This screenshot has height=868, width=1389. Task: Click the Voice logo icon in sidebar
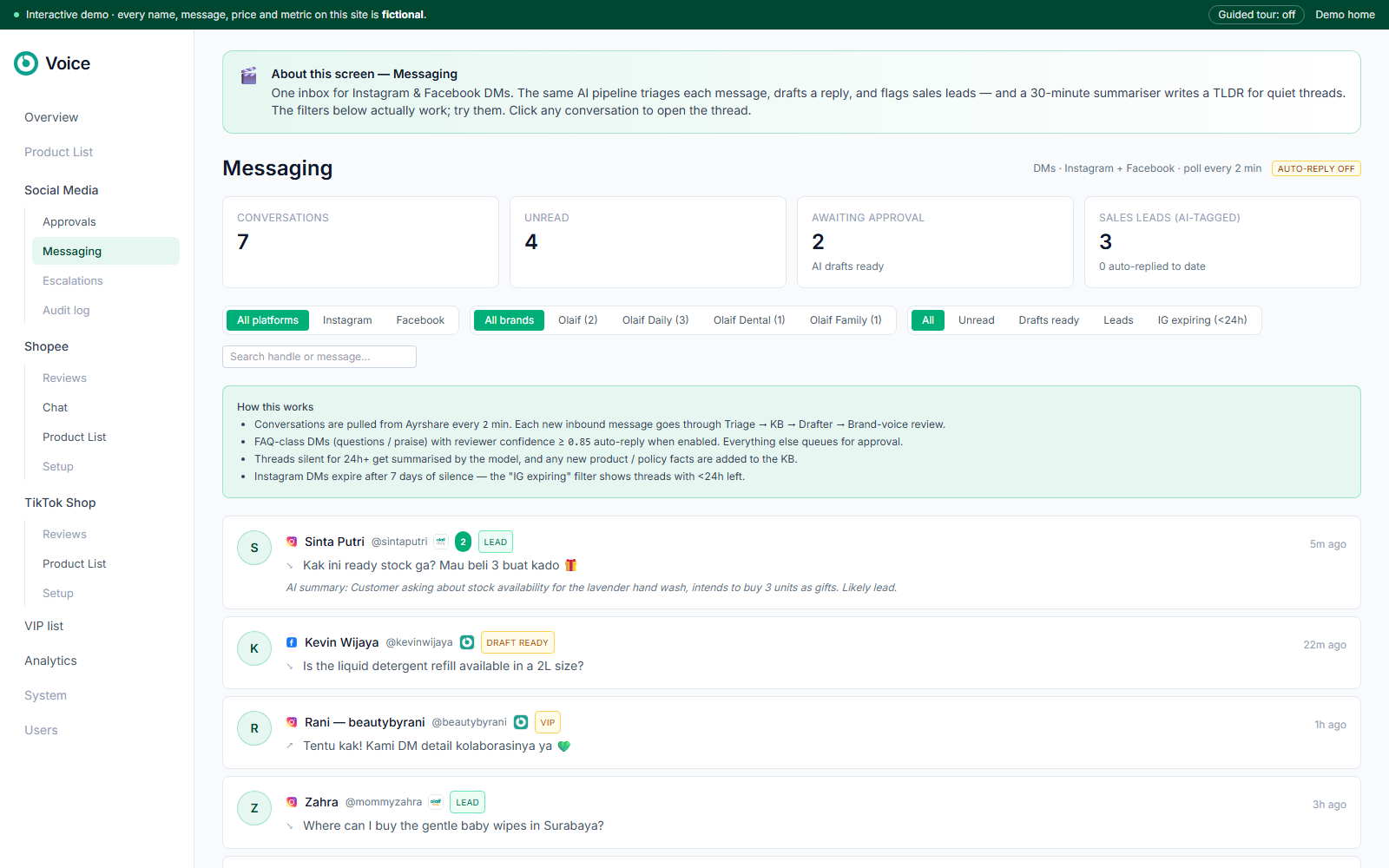click(26, 63)
